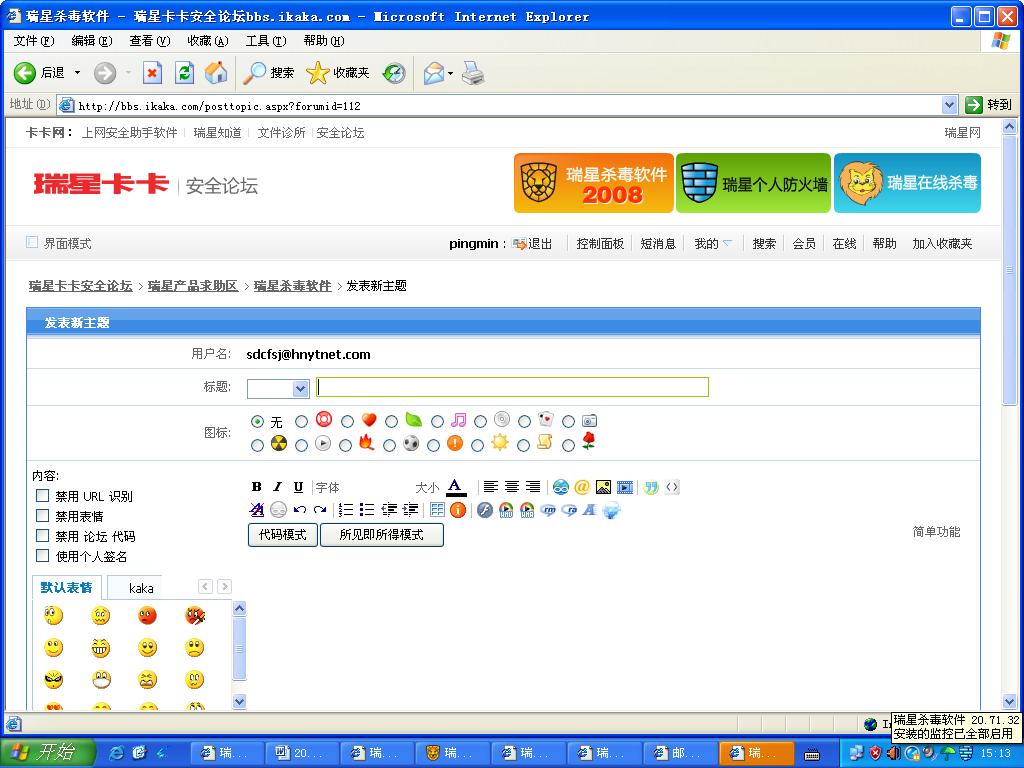This screenshot has height=768, width=1024.
Task: Undo the last edit in the editor
Action: click(300, 509)
